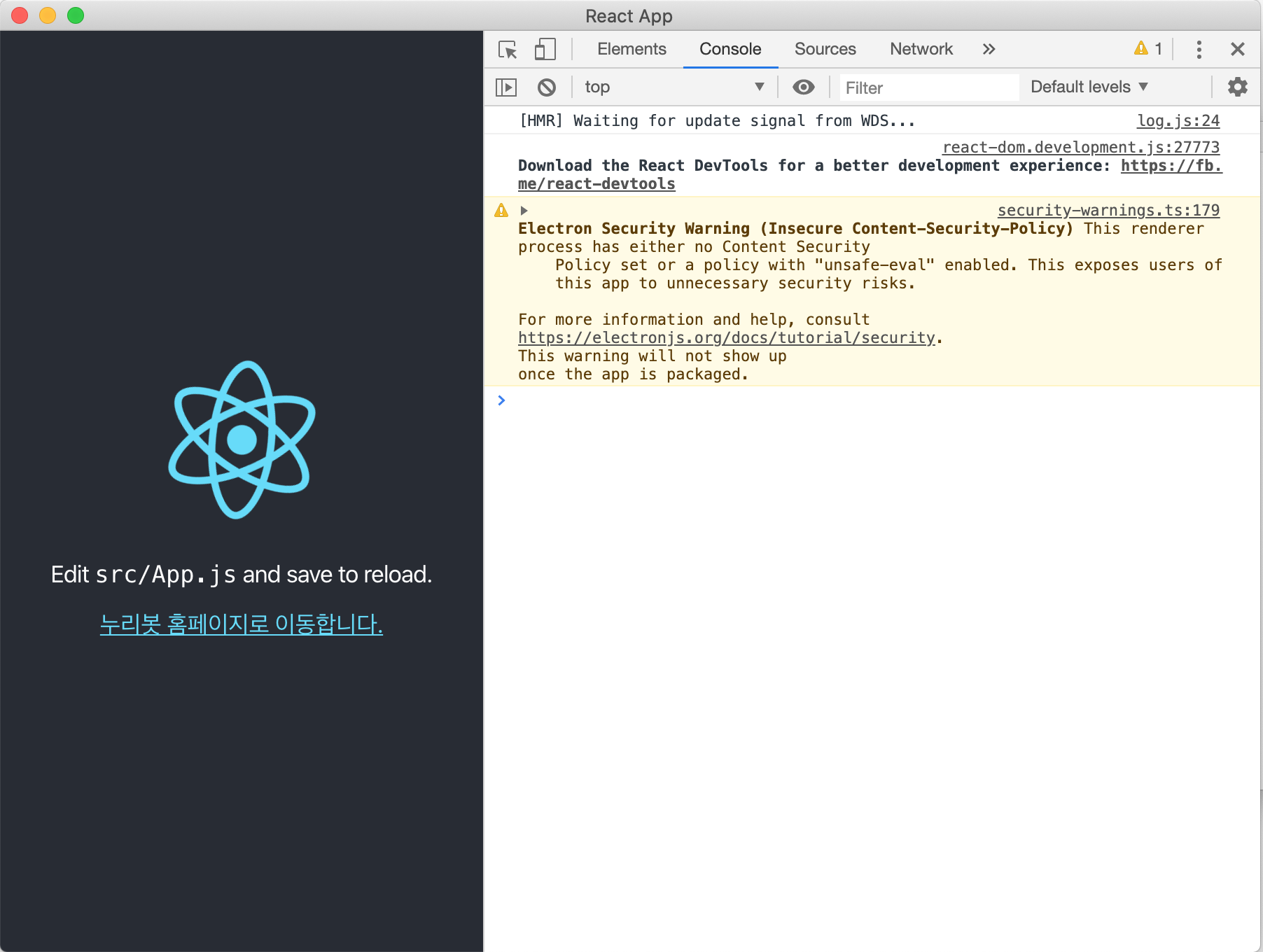Toggle the device toolbar icon
1263x952 pixels.
pos(545,50)
